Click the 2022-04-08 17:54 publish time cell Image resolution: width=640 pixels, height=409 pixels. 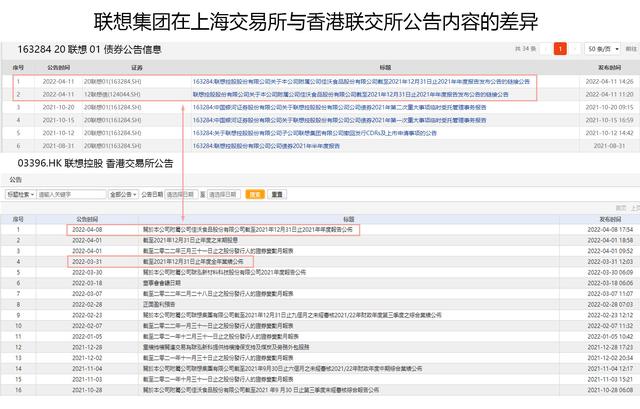(610, 229)
